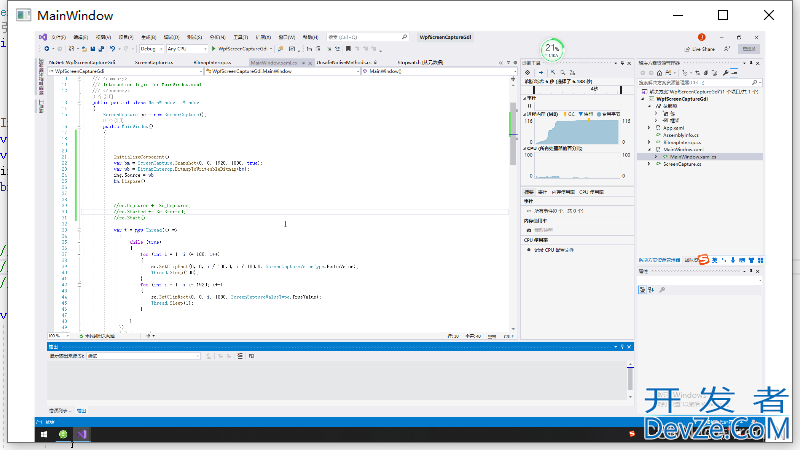Viewport: 800px width, 450px height.
Task: Click the wrench Properties icon in Solution Explorer
Action: pos(726,73)
